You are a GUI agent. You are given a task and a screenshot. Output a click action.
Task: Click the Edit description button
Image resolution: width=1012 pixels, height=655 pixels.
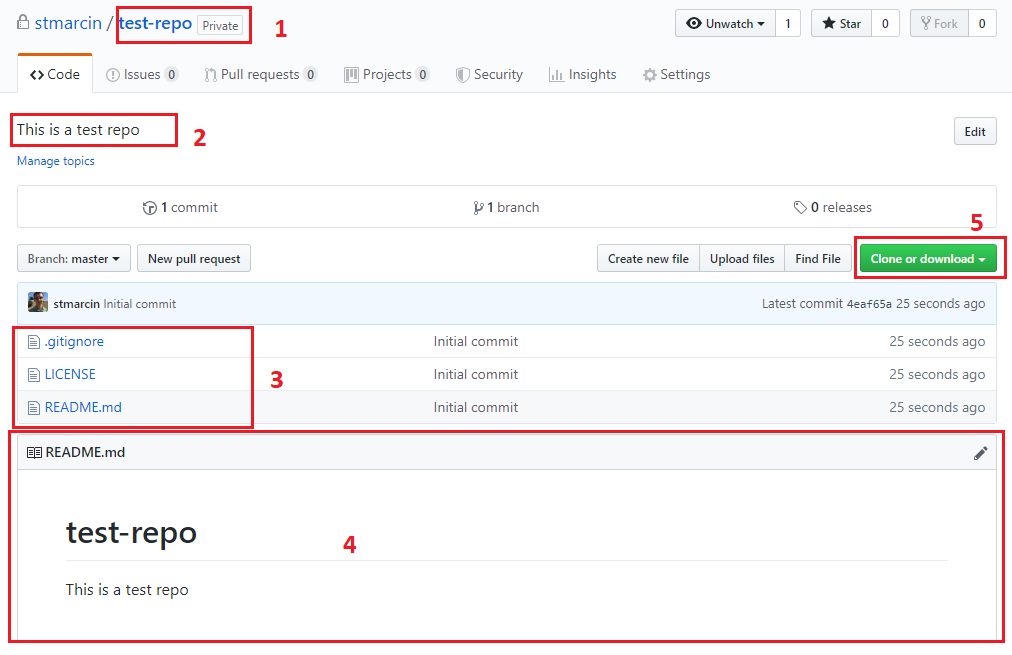pyautogui.click(x=975, y=132)
